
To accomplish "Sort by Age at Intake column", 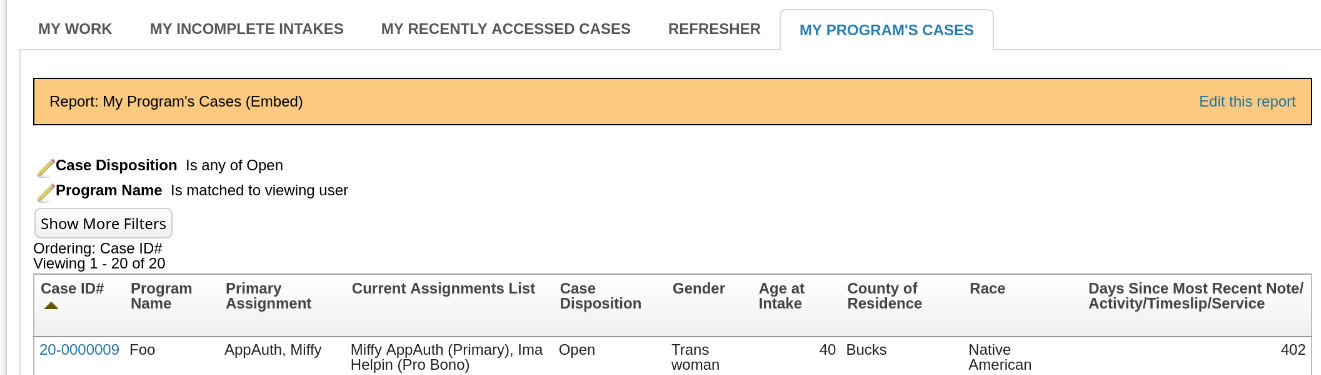I will point(781,296).
